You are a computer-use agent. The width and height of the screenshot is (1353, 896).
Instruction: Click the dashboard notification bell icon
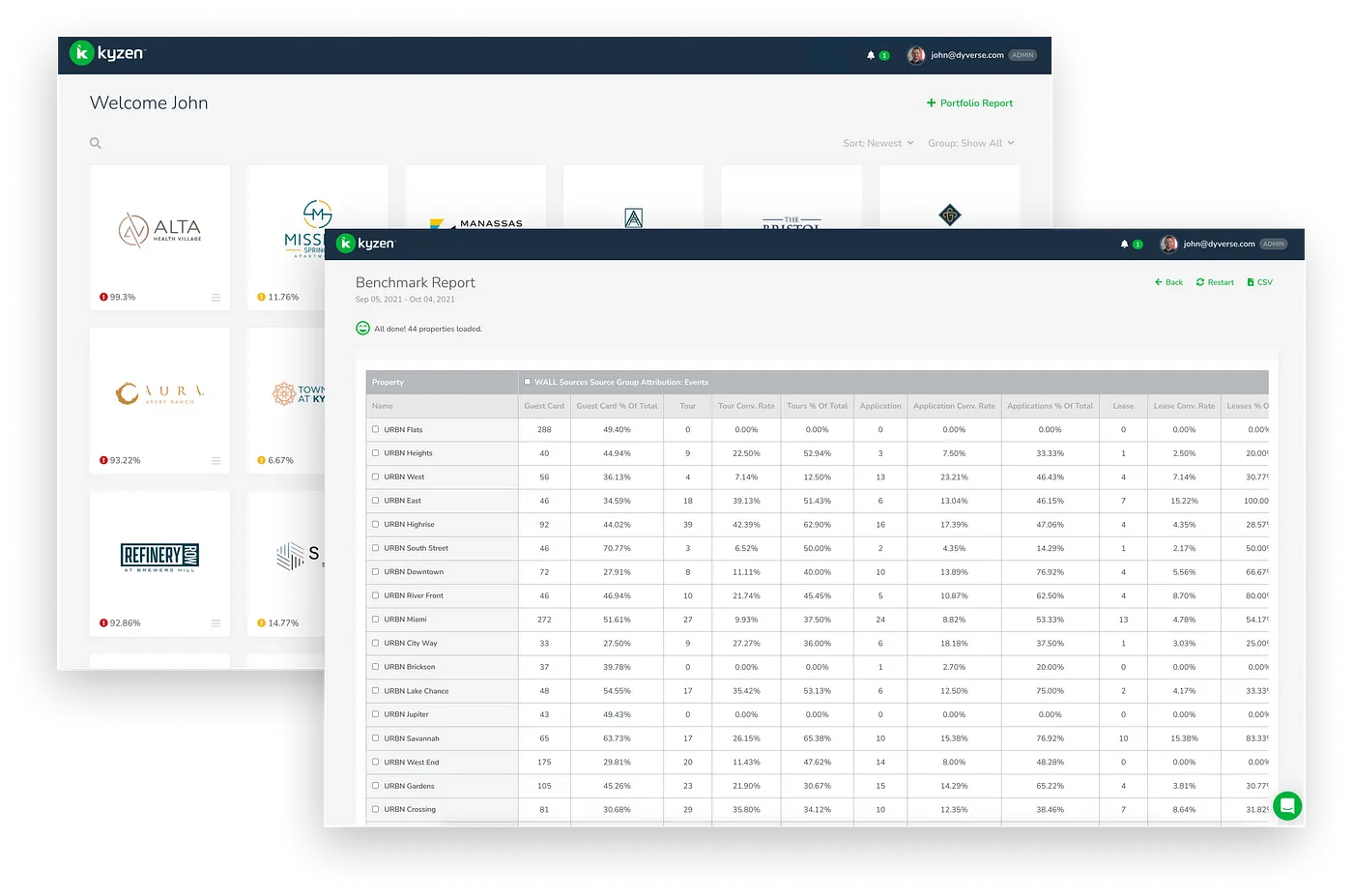coord(871,56)
